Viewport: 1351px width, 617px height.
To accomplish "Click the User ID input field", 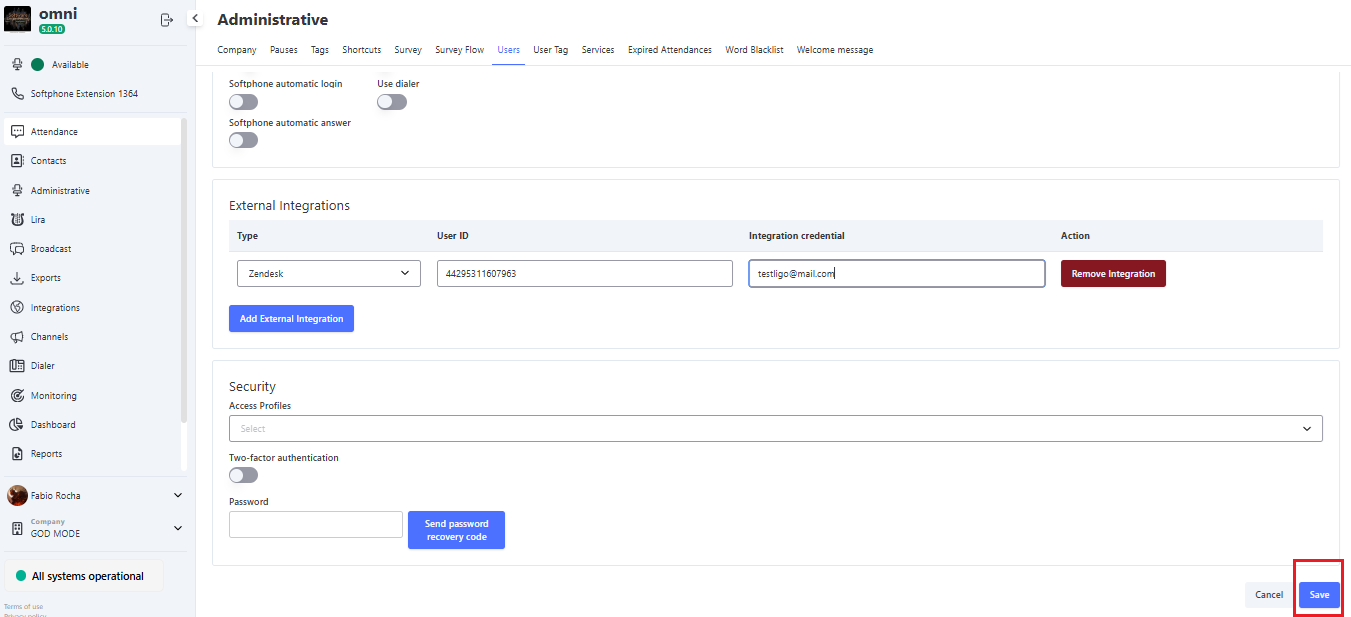I will (585, 273).
